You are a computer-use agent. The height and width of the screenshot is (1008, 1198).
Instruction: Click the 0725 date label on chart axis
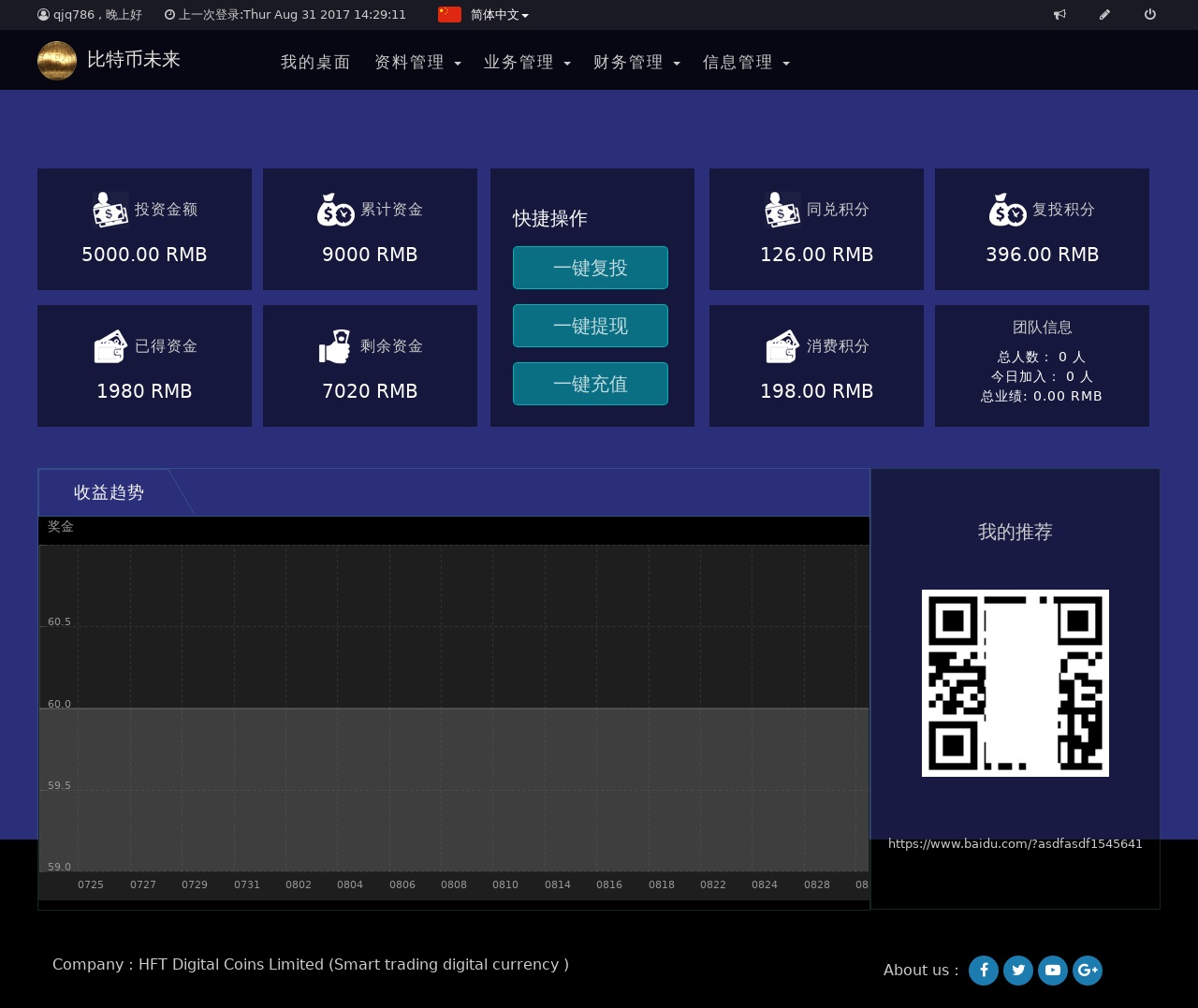tap(91, 884)
